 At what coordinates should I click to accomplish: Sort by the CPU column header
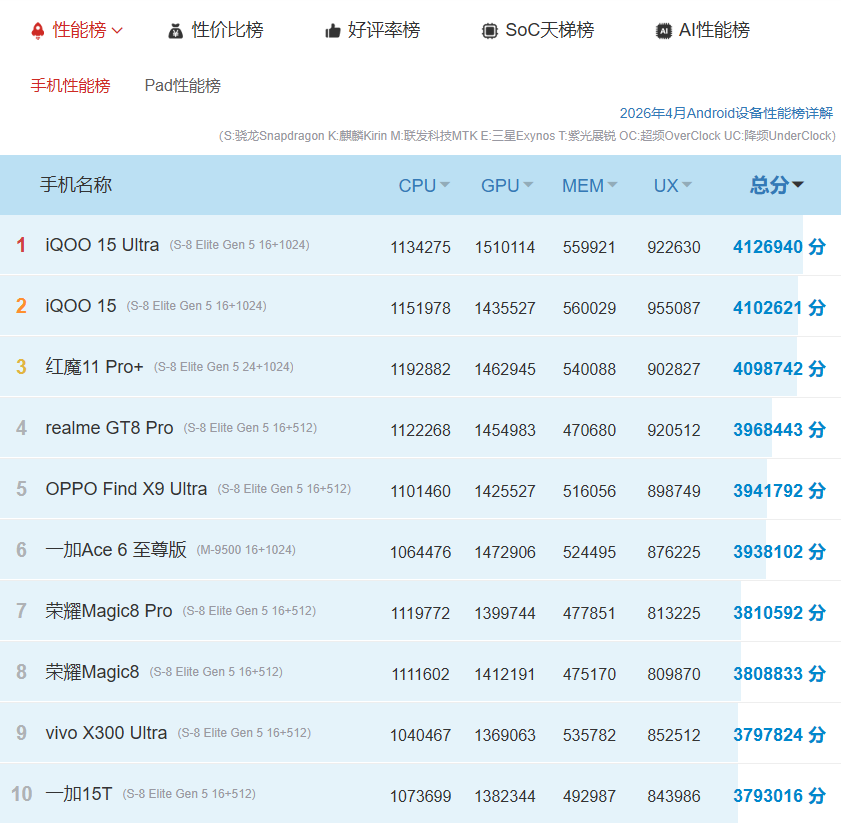tap(424, 186)
